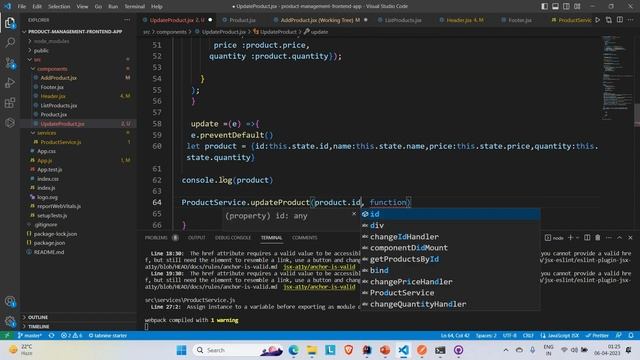Click the JavaScript JSX language mode
Screen dimensions: 640x360
(x=560, y=336)
